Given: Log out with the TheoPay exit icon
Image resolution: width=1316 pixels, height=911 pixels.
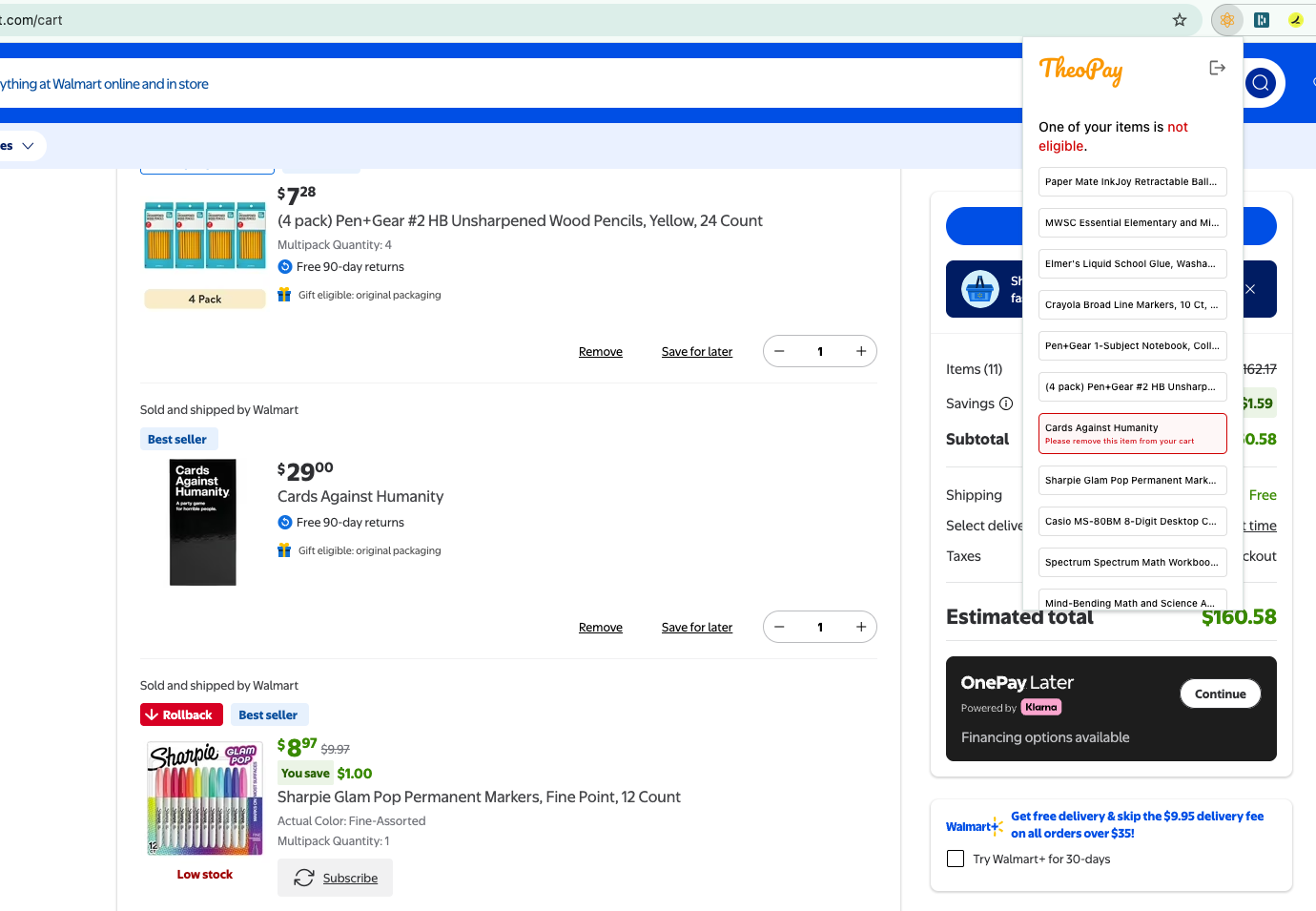Looking at the screenshot, I should click(x=1217, y=68).
